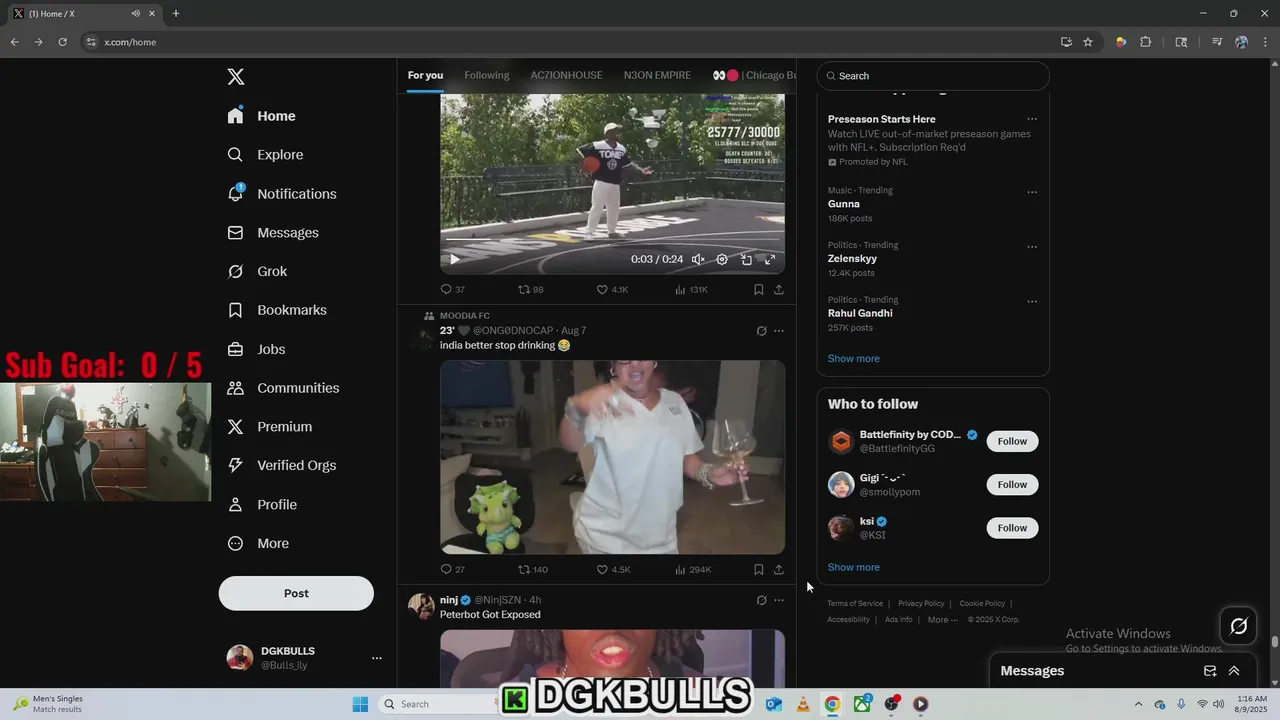Screen dimensions: 1280x720
Task: Follow Gigi @smollypom
Action: pos(1012,484)
